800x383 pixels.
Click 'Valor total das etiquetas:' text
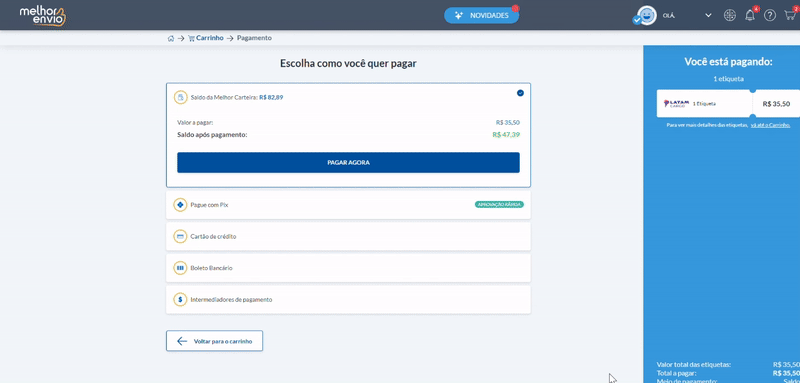(694, 365)
